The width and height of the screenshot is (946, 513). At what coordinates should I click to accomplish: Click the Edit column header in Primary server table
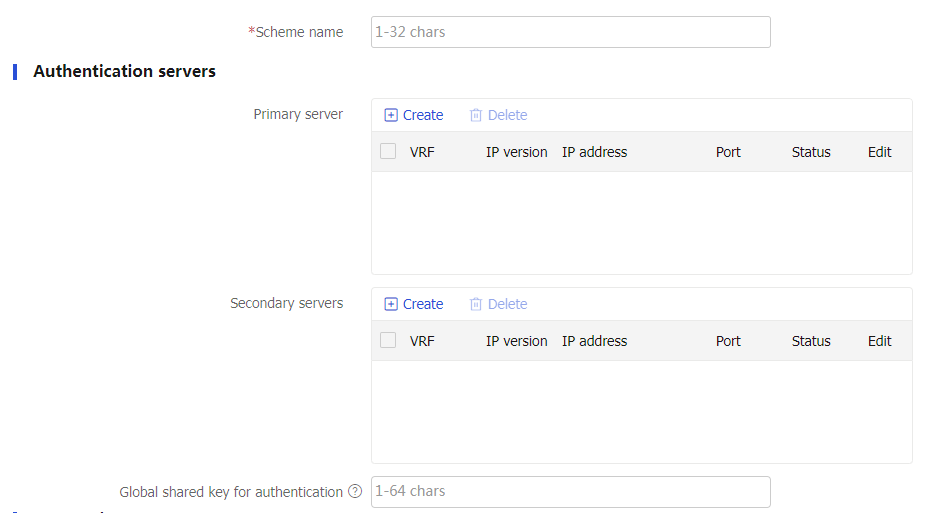tap(880, 152)
